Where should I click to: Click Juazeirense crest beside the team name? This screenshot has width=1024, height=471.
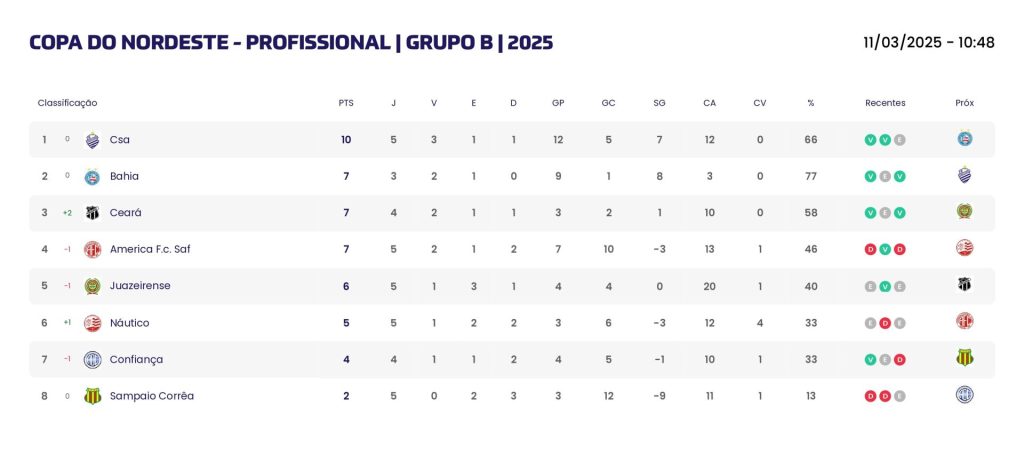(93, 286)
